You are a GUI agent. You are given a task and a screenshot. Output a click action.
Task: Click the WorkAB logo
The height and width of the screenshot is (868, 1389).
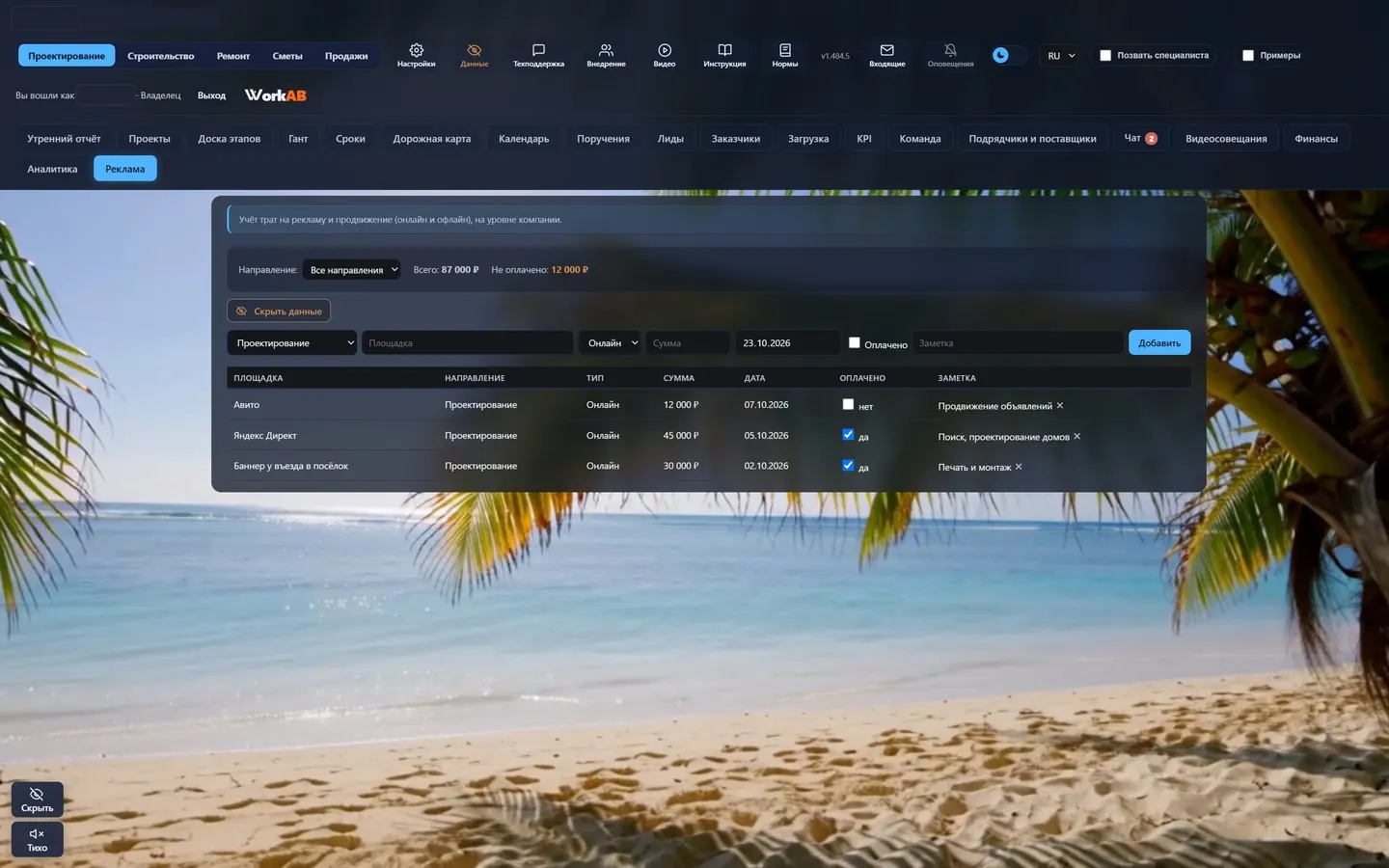[275, 95]
